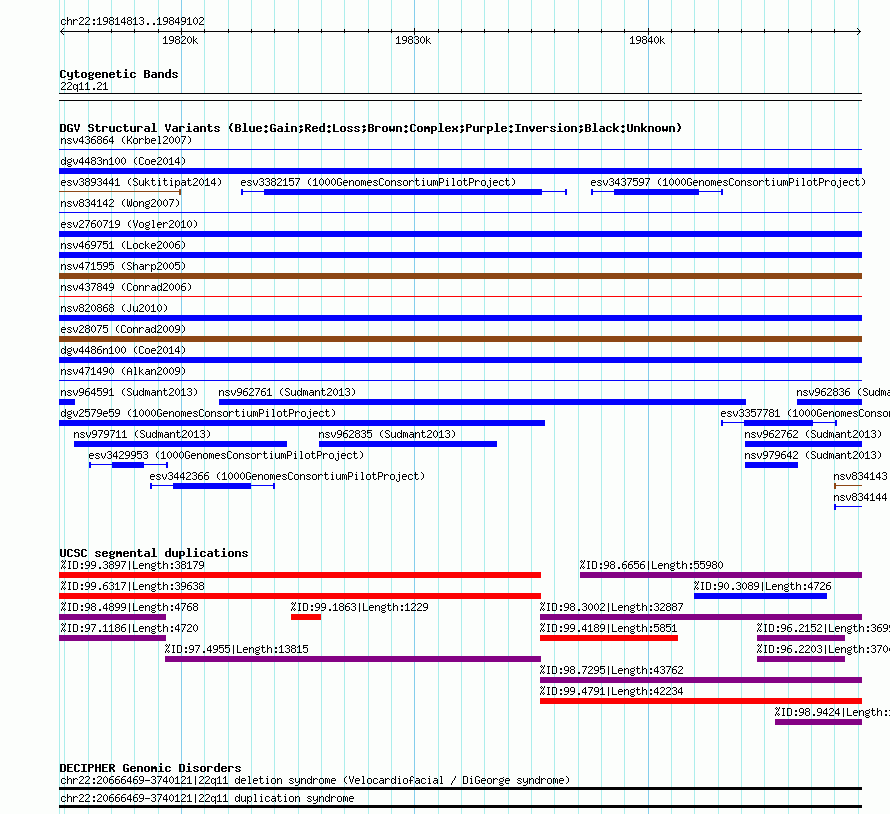This screenshot has height=814, width=890.
Task: Open nsv834142 (Wong2007) variant label
Action: pyautogui.click(x=120, y=203)
